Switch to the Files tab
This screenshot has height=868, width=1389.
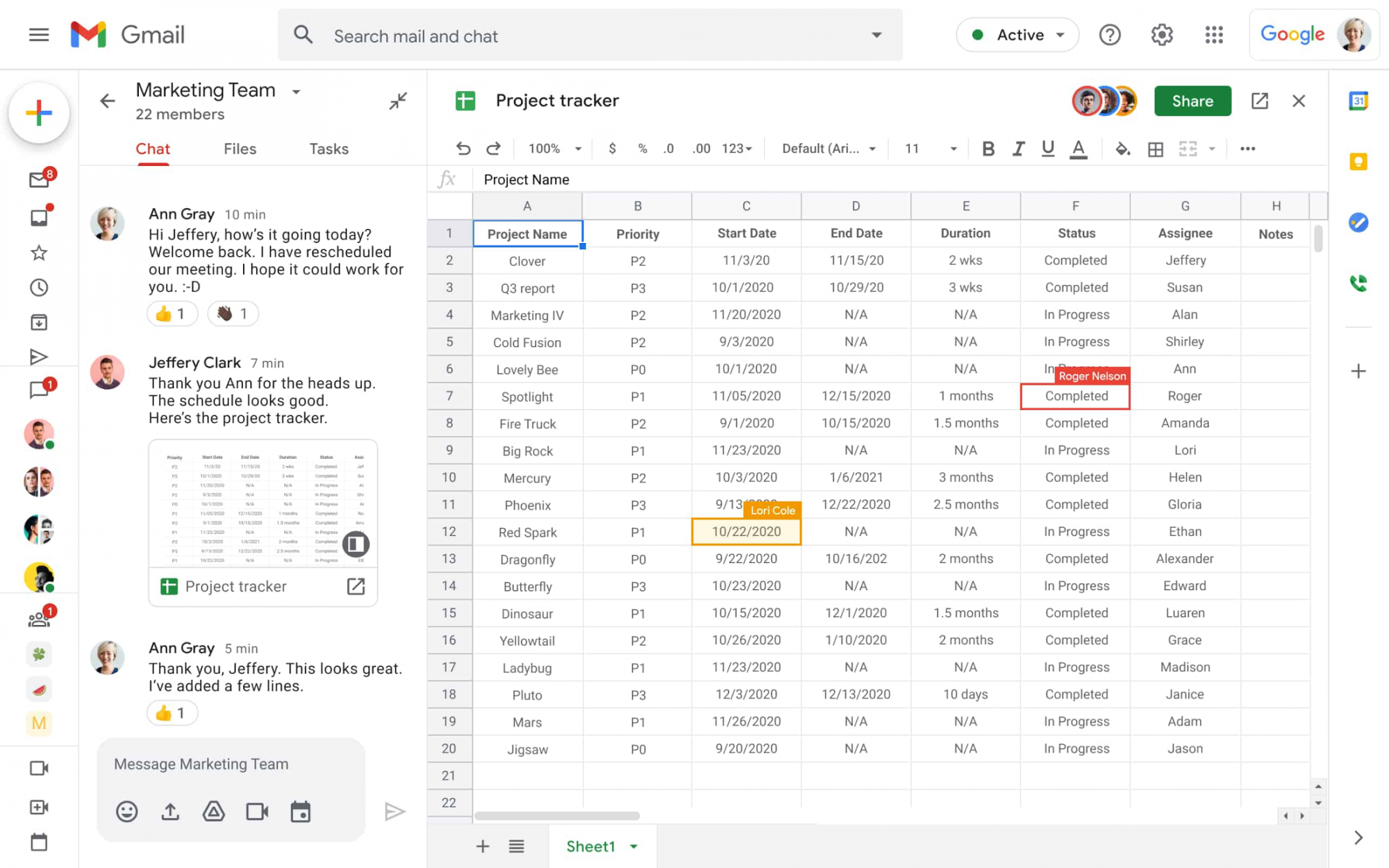coord(240,149)
